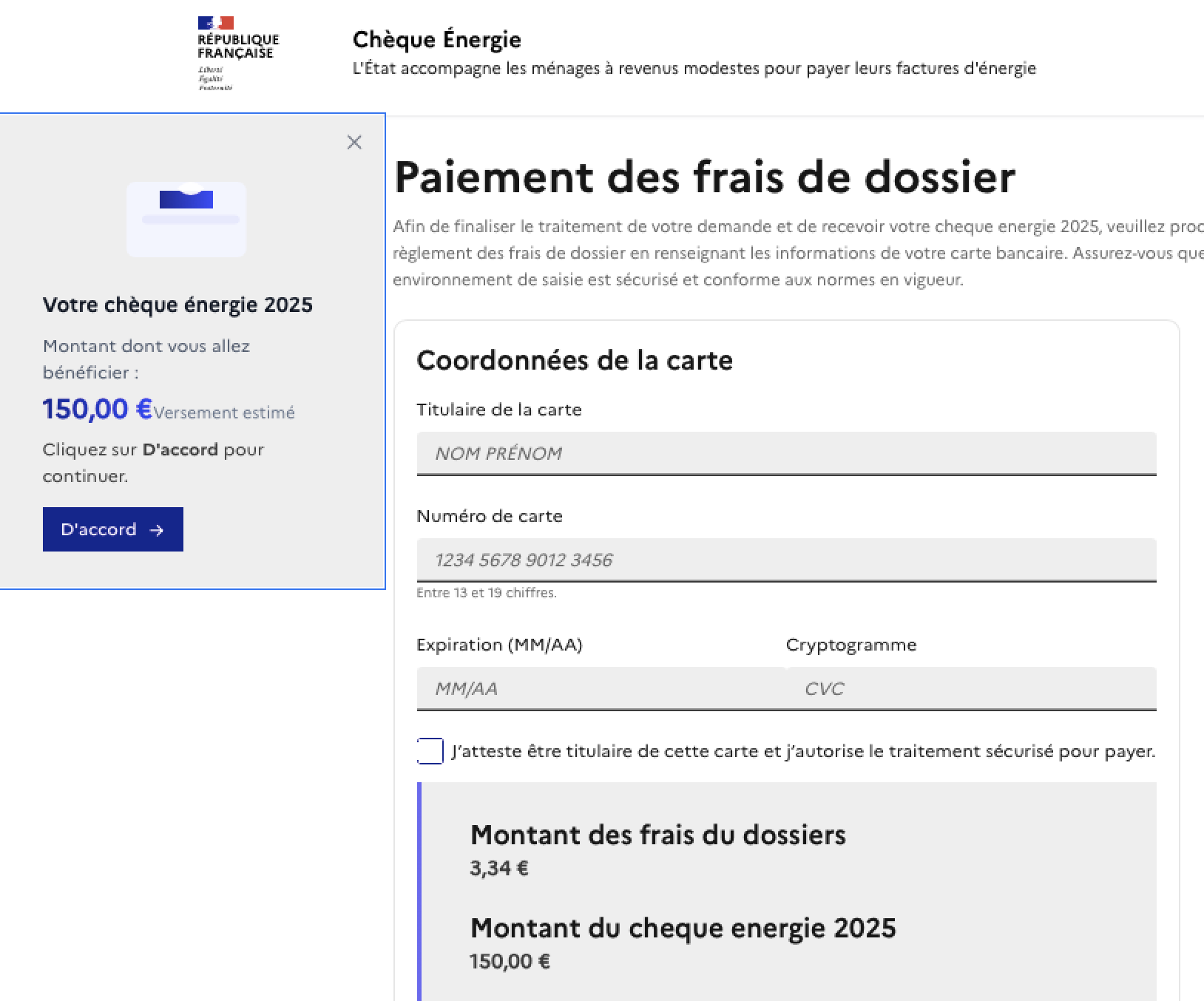Click the Montant du cheque energie 2025 heading
The image size is (1204, 1001).
[x=683, y=928]
